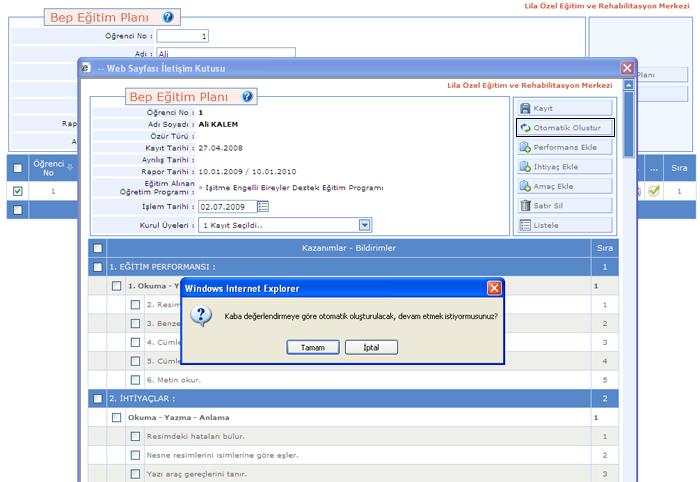Cancel with the İptal button

pos(371,347)
